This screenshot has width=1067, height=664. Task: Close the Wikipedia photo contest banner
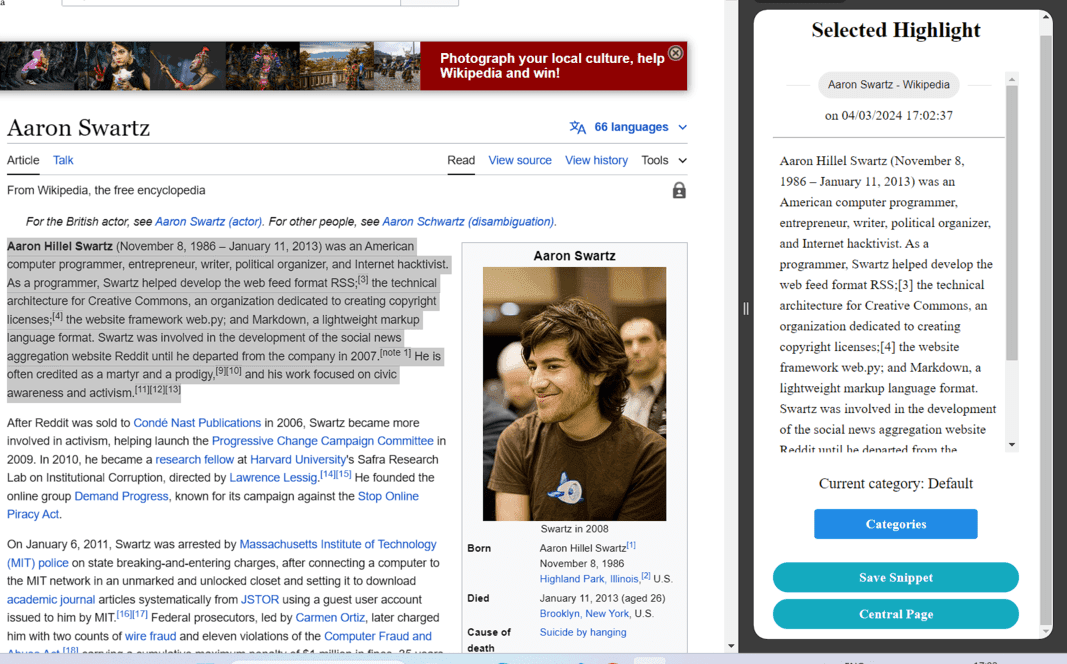(x=675, y=53)
